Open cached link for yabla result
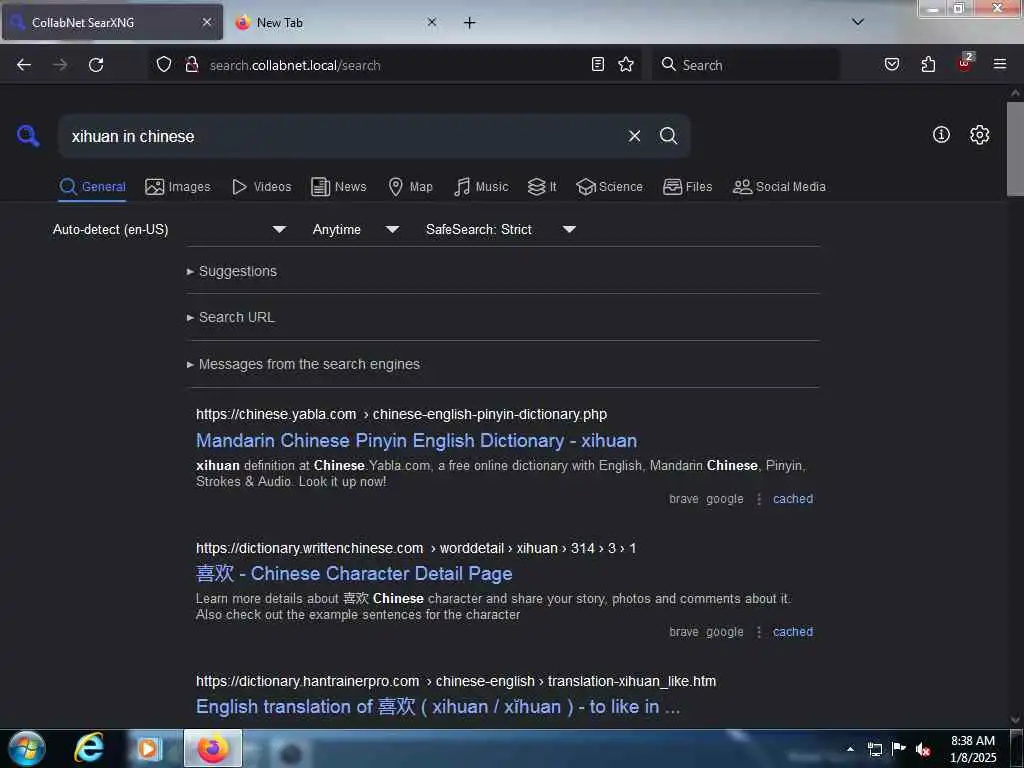The height and width of the screenshot is (768, 1024). pos(793,499)
